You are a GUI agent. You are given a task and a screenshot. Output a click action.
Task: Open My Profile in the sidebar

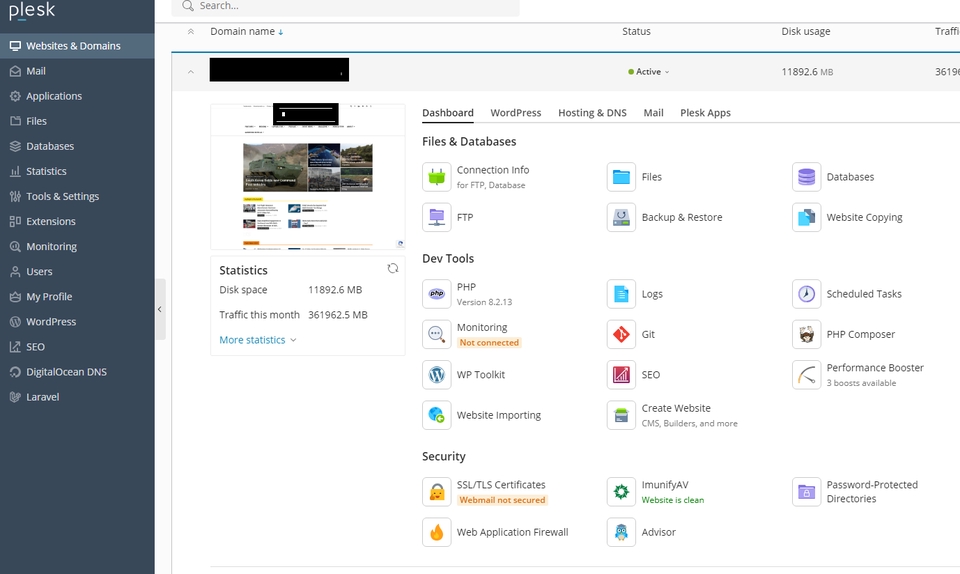[x=77, y=297]
